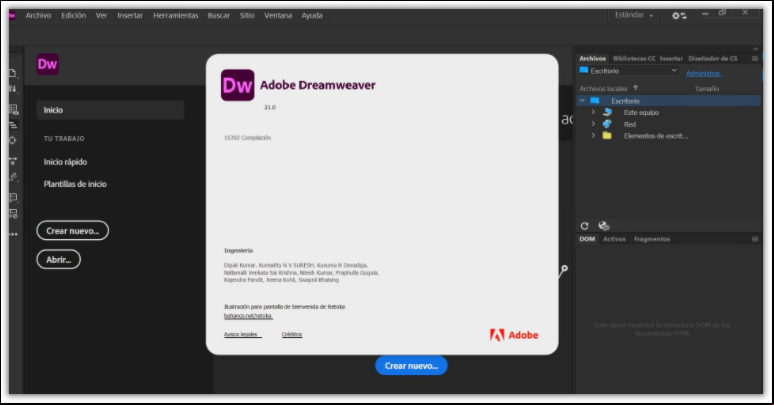Open the Ayuda menu
Viewport: 774px width, 405px height.
[x=312, y=15]
